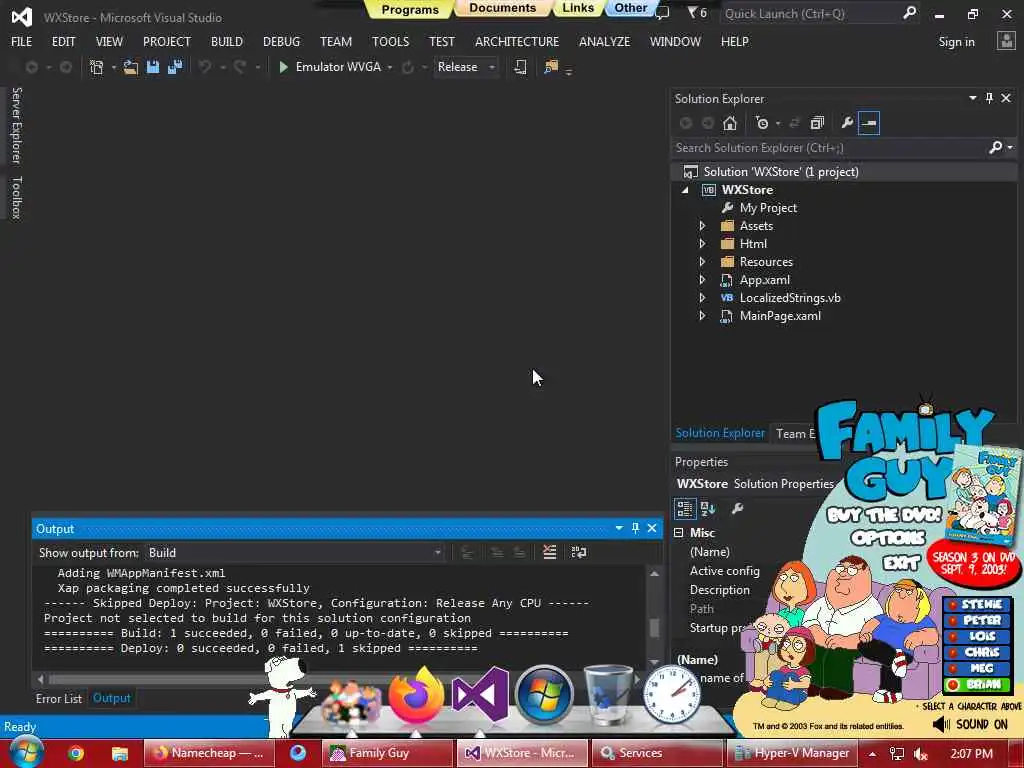Open the TOOLS menu
Viewport: 1024px width, 768px height.
point(391,42)
